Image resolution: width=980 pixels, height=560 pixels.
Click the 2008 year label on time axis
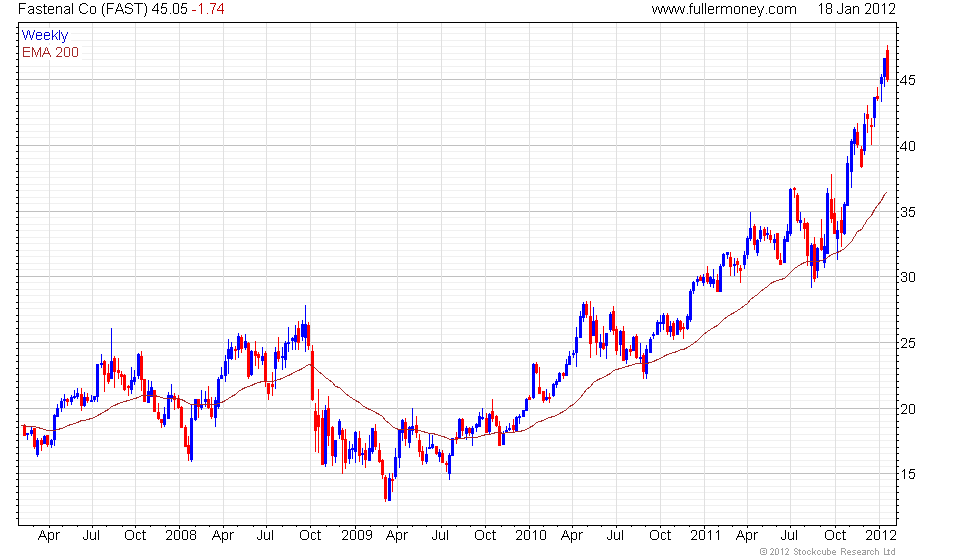[x=181, y=536]
